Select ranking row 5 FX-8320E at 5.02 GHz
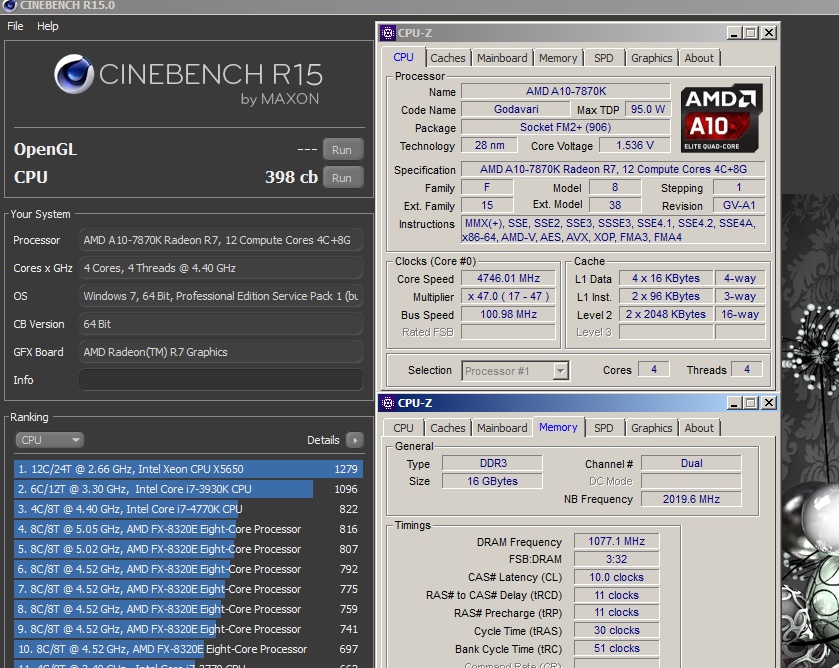Viewport: 839px width, 668px height. 188,549
